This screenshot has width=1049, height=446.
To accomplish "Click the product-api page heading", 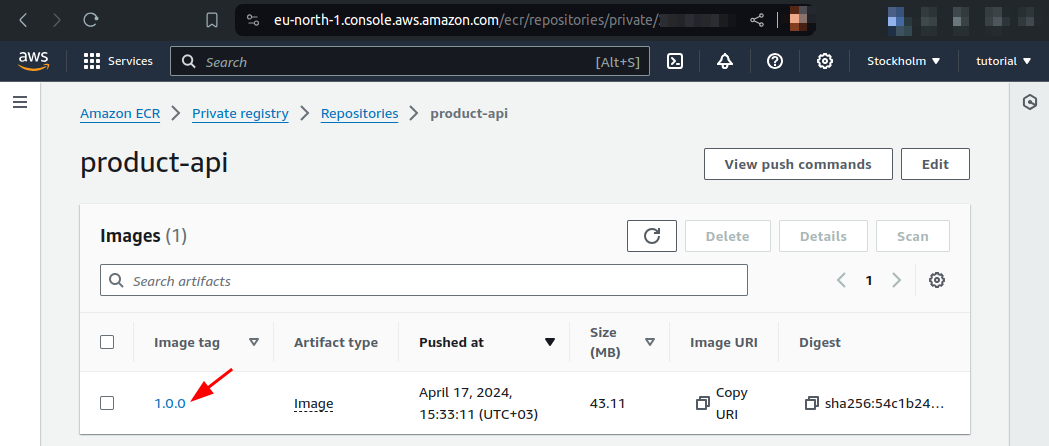I will 154,163.
